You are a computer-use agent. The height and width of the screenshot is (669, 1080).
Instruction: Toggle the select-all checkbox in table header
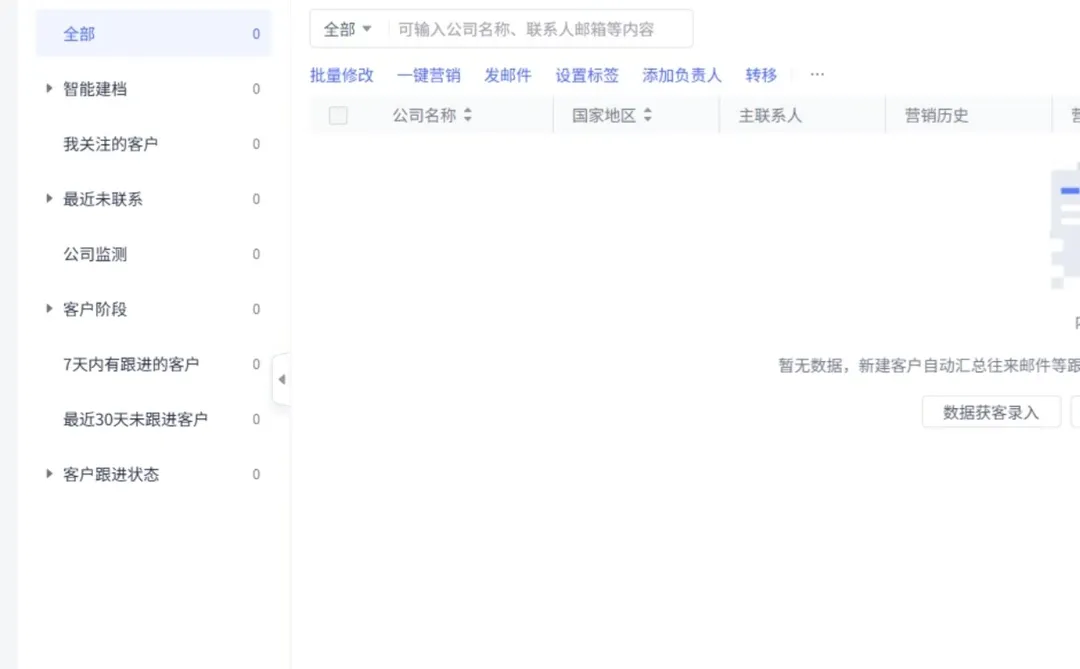(338, 114)
